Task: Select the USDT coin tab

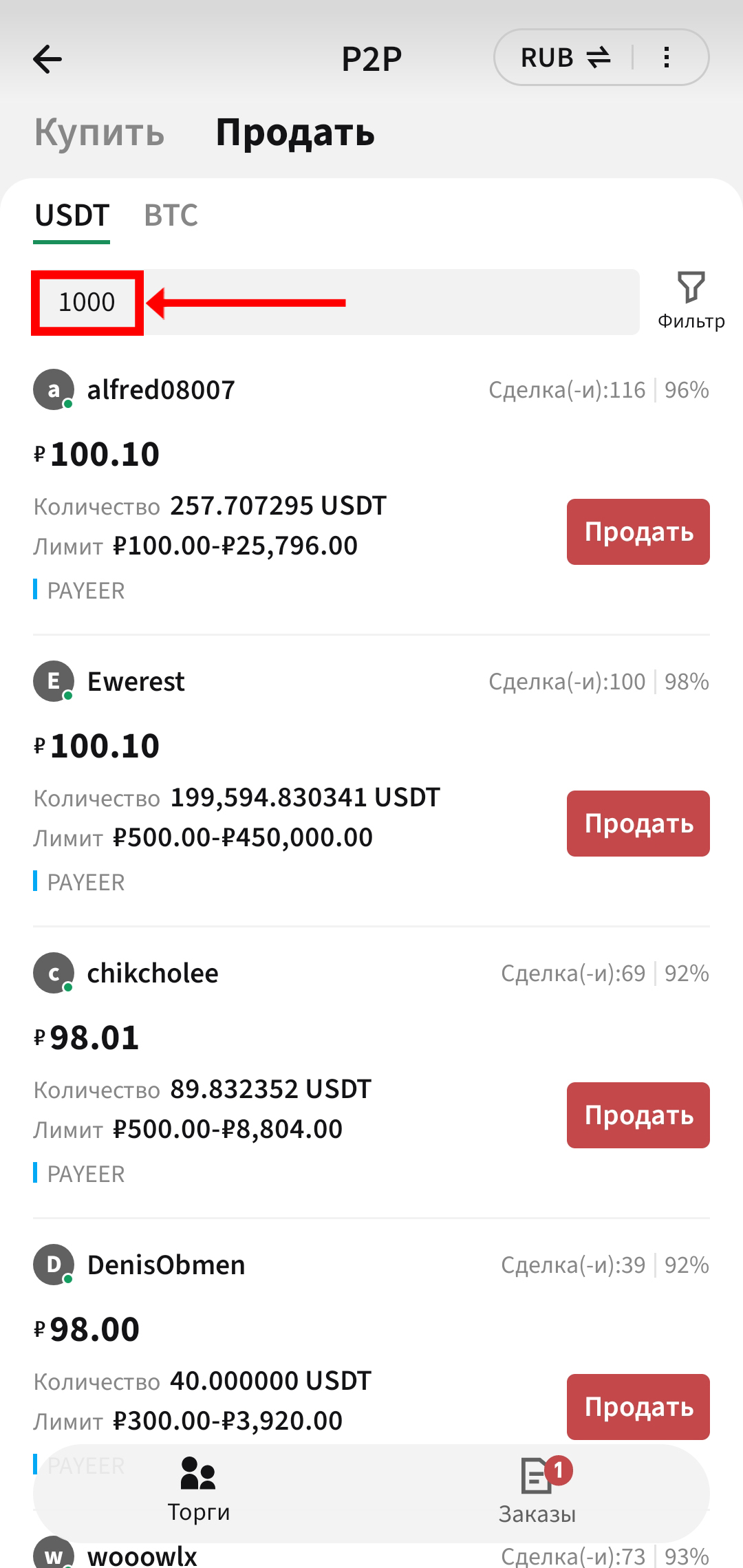Action: (x=72, y=215)
